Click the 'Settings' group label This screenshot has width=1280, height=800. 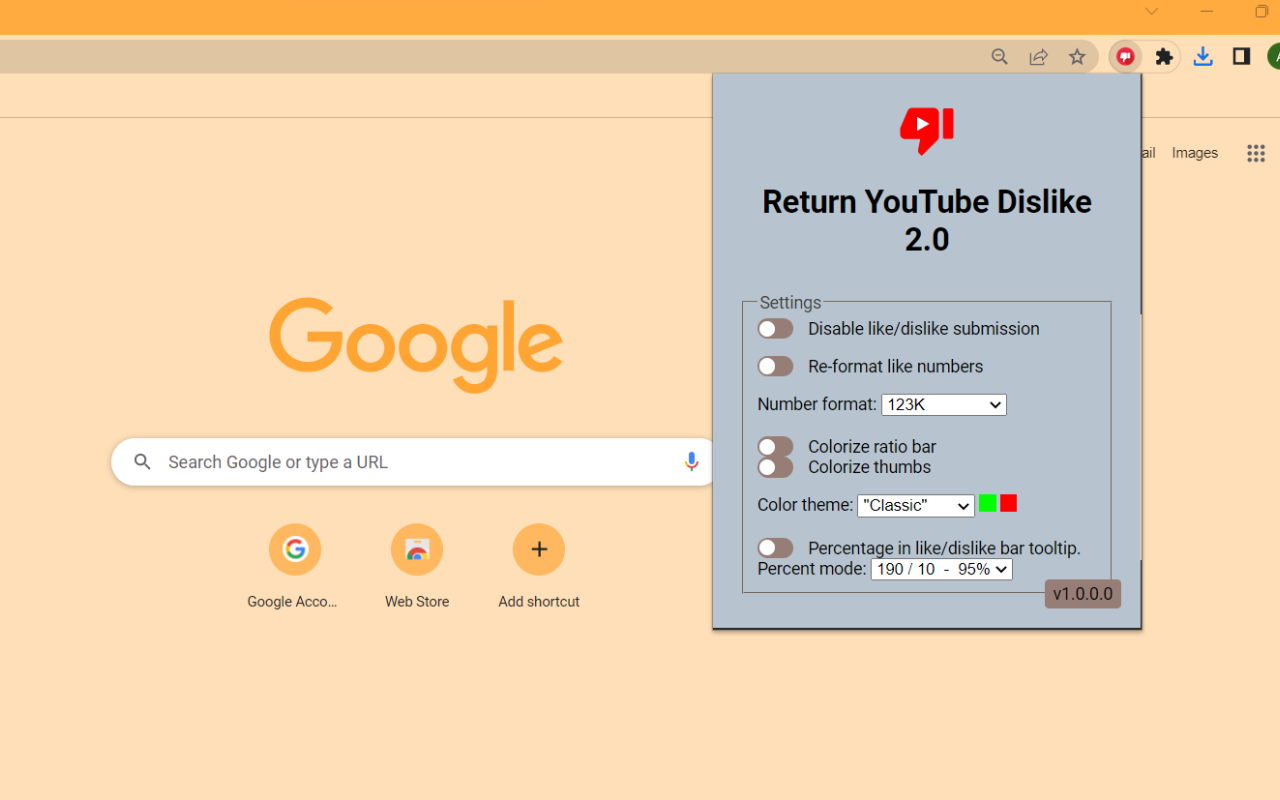(790, 302)
